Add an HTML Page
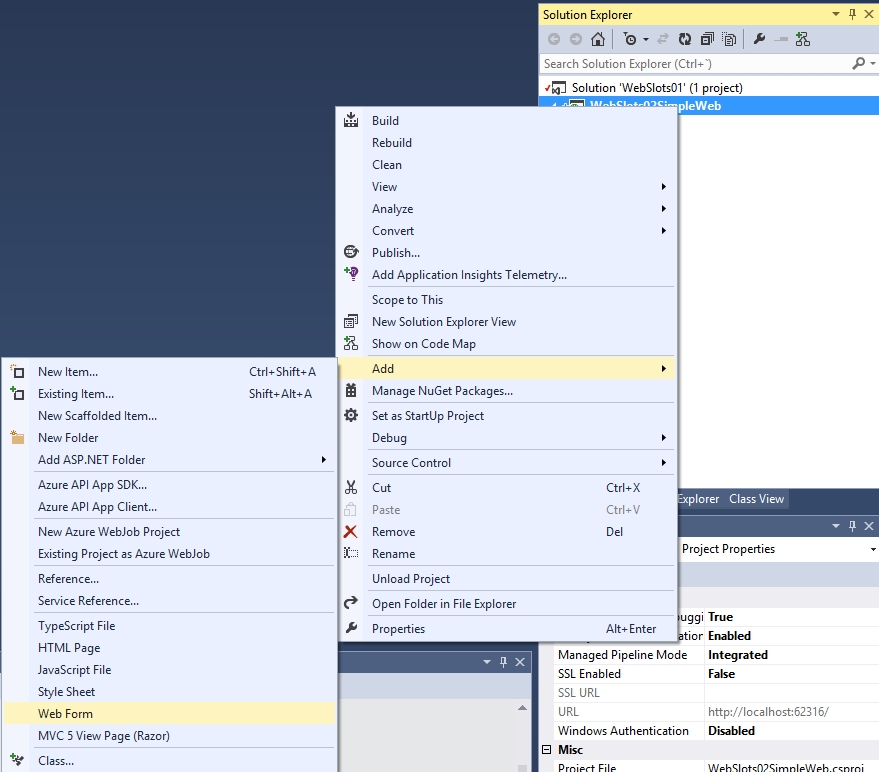The image size is (879, 772). pyautogui.click(x=169, y=648)
